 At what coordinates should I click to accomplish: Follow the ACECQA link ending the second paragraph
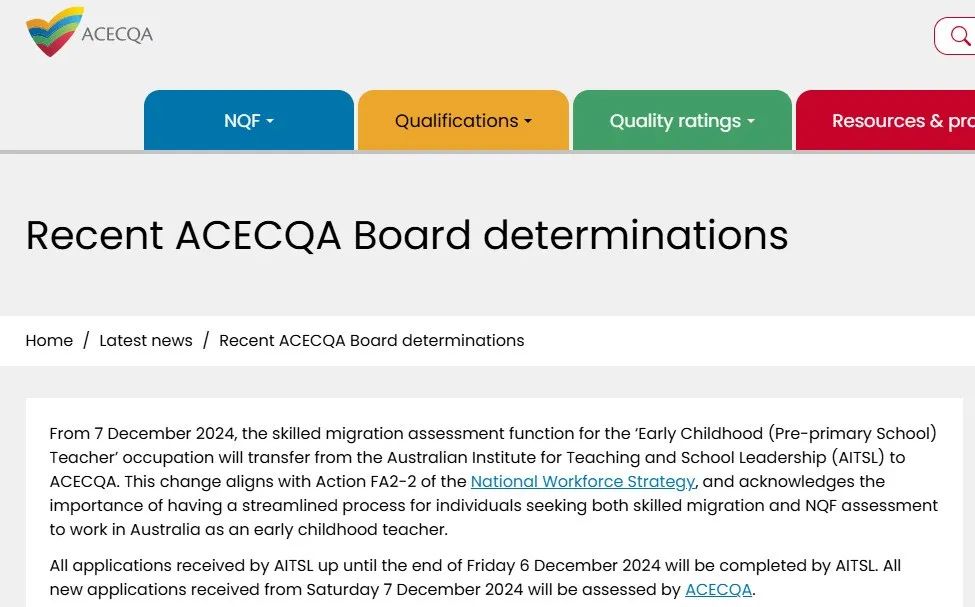click(x=718, y=589)
